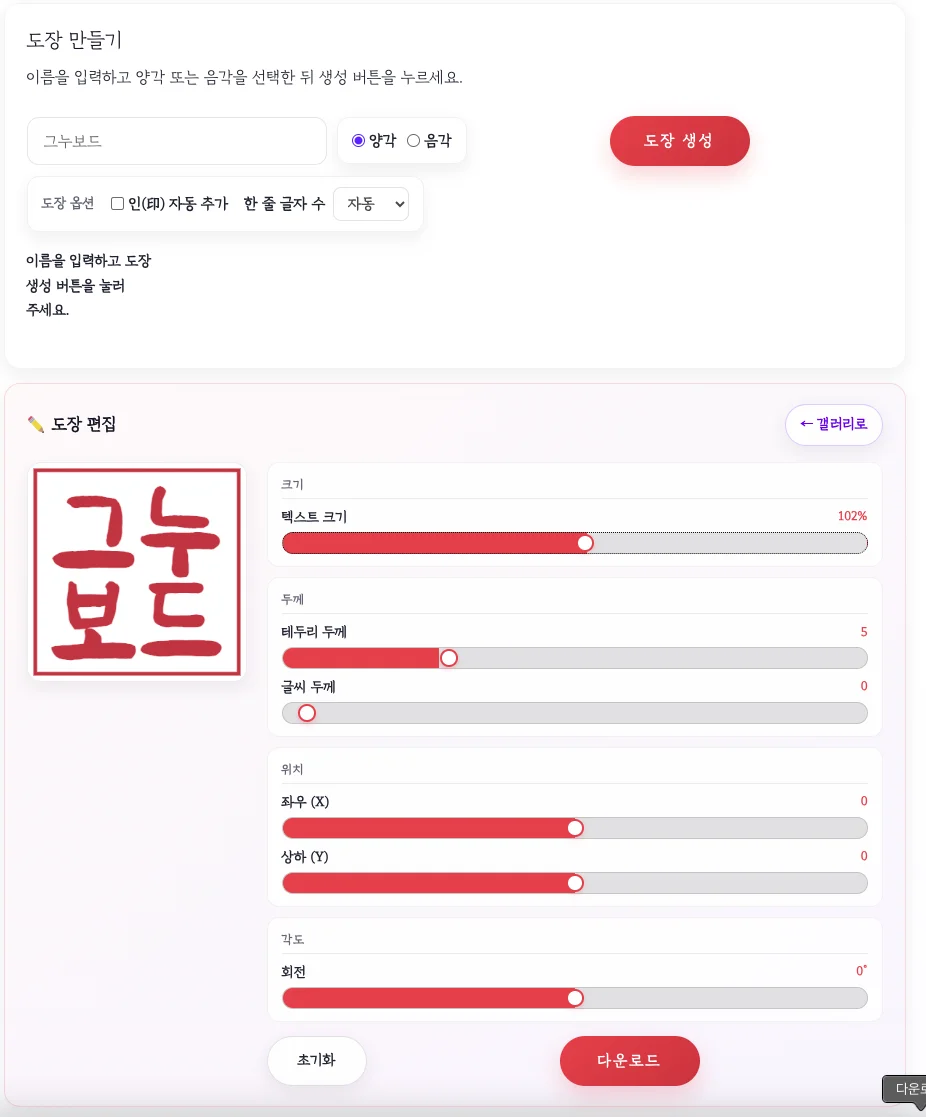926x1117 pixels.
Task: Click the pencil icon beside 도장 편집
Action: pyautogui.click(x=36, y=425)
